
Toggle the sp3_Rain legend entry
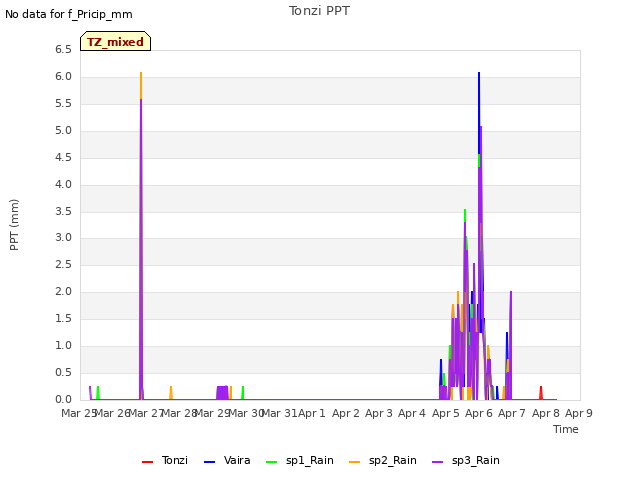tap(466, 460)
